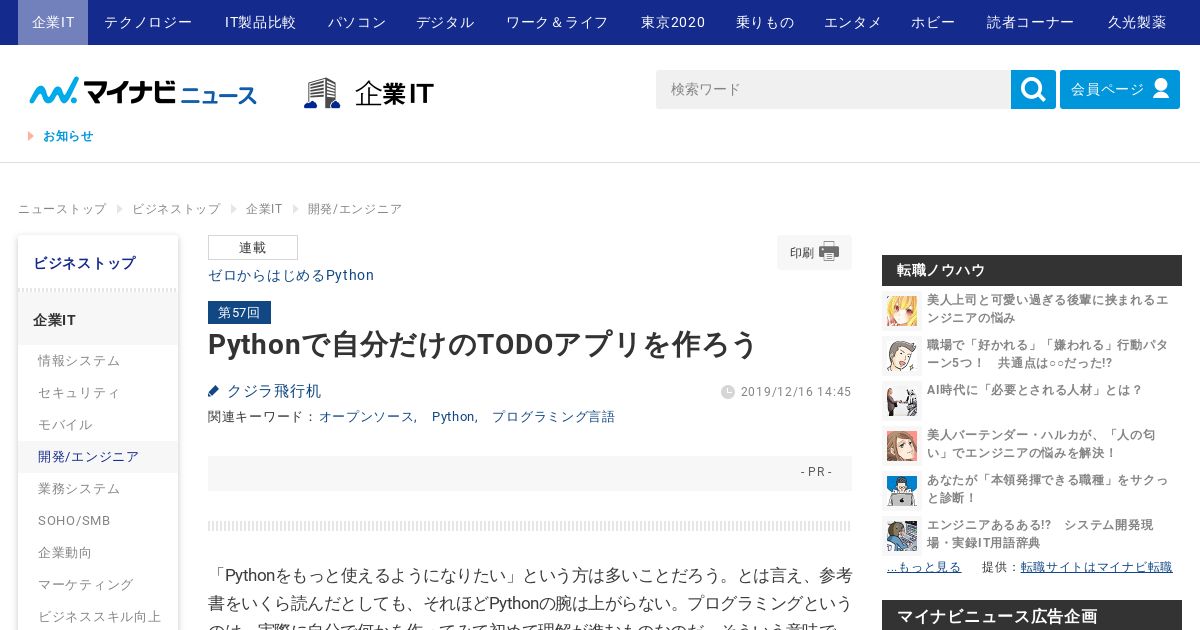
Task: Click thumbnail for 美人上司と可愛い過ぎる後輩 article
Action: (x=901, y=310)
